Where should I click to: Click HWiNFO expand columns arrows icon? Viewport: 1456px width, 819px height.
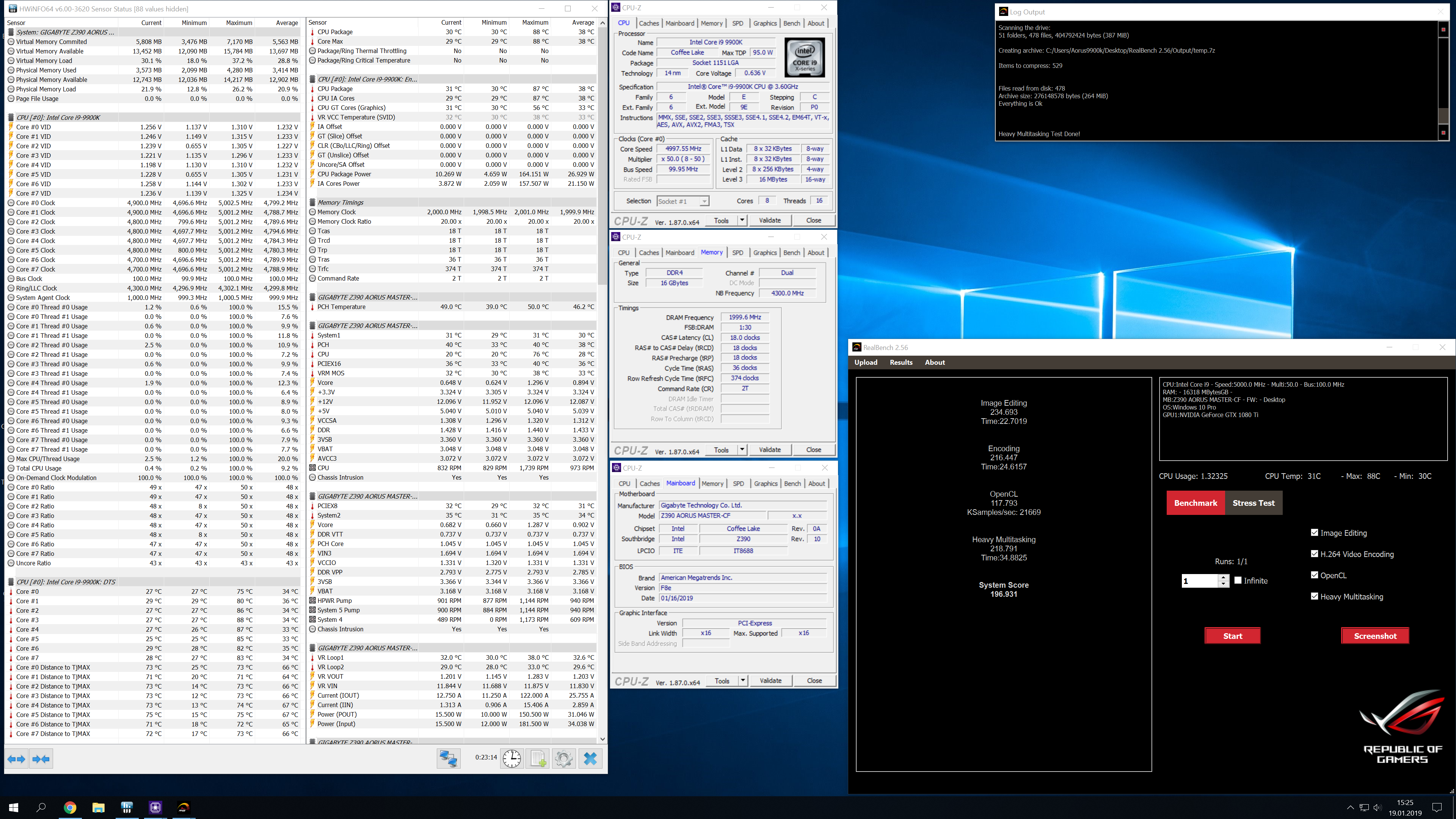tap(16, 758)
